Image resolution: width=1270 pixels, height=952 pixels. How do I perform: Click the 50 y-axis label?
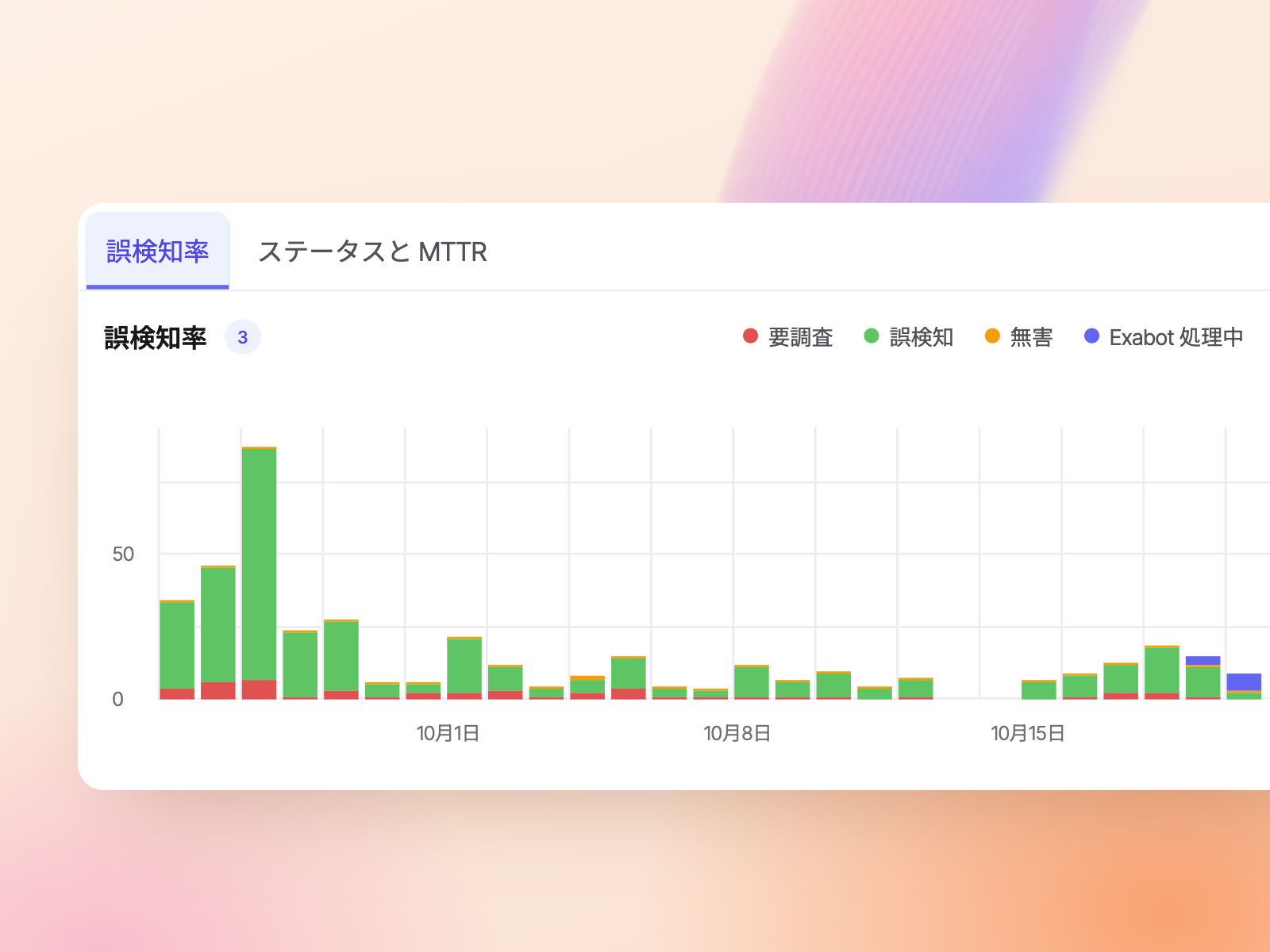coord(123,554)
